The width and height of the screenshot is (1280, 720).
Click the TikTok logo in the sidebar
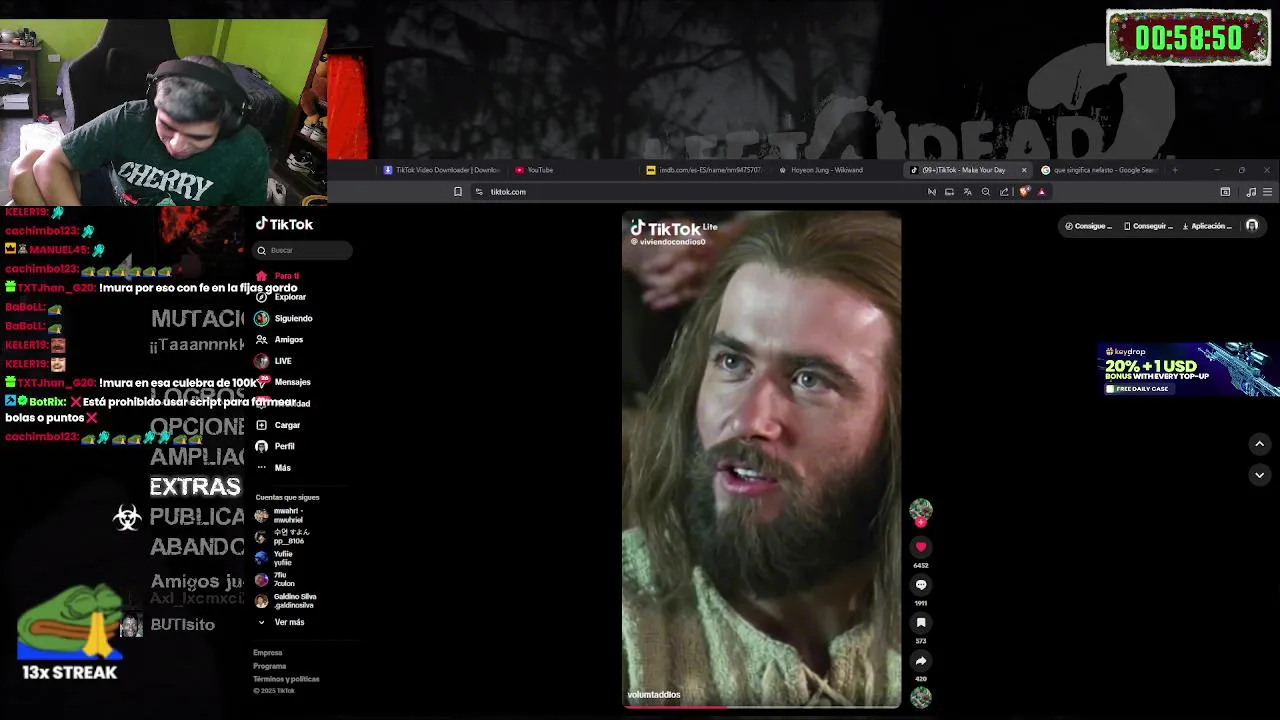point(284,224)
